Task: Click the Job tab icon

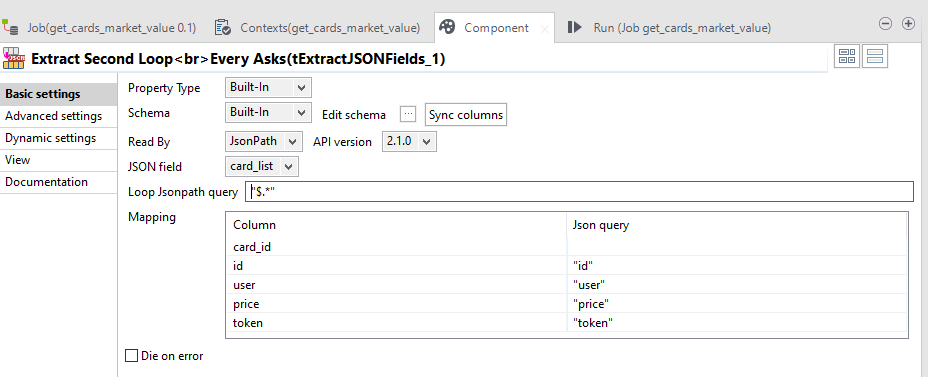Action: tap(11, 27)
